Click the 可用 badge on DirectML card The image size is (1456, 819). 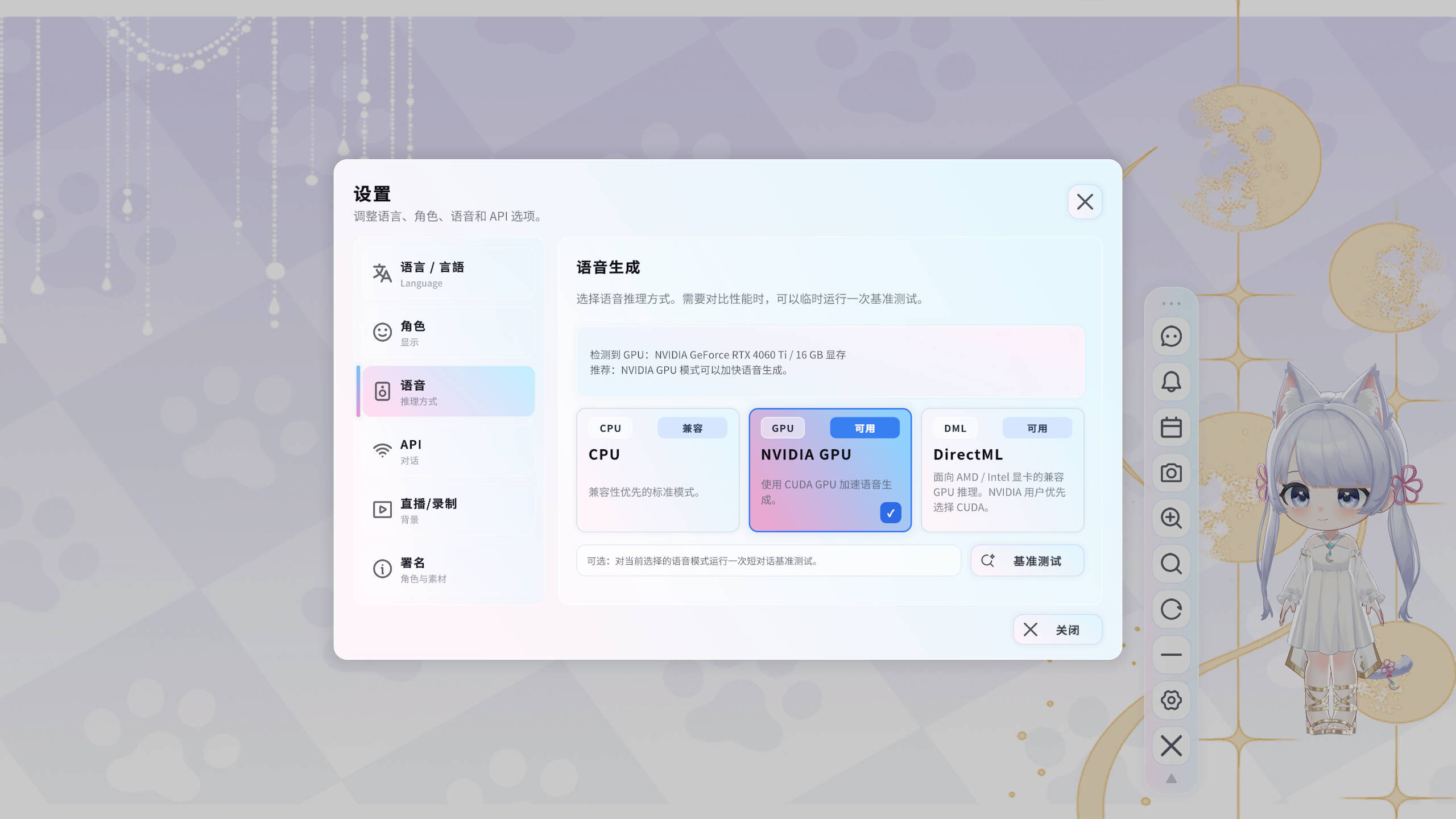[x=1037, y=428]
